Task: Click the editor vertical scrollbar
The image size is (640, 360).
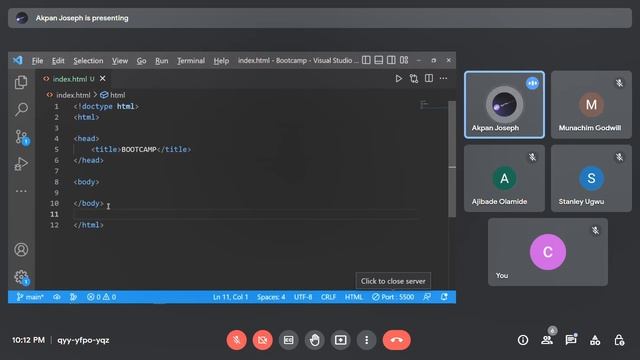Action: [452, 159]
